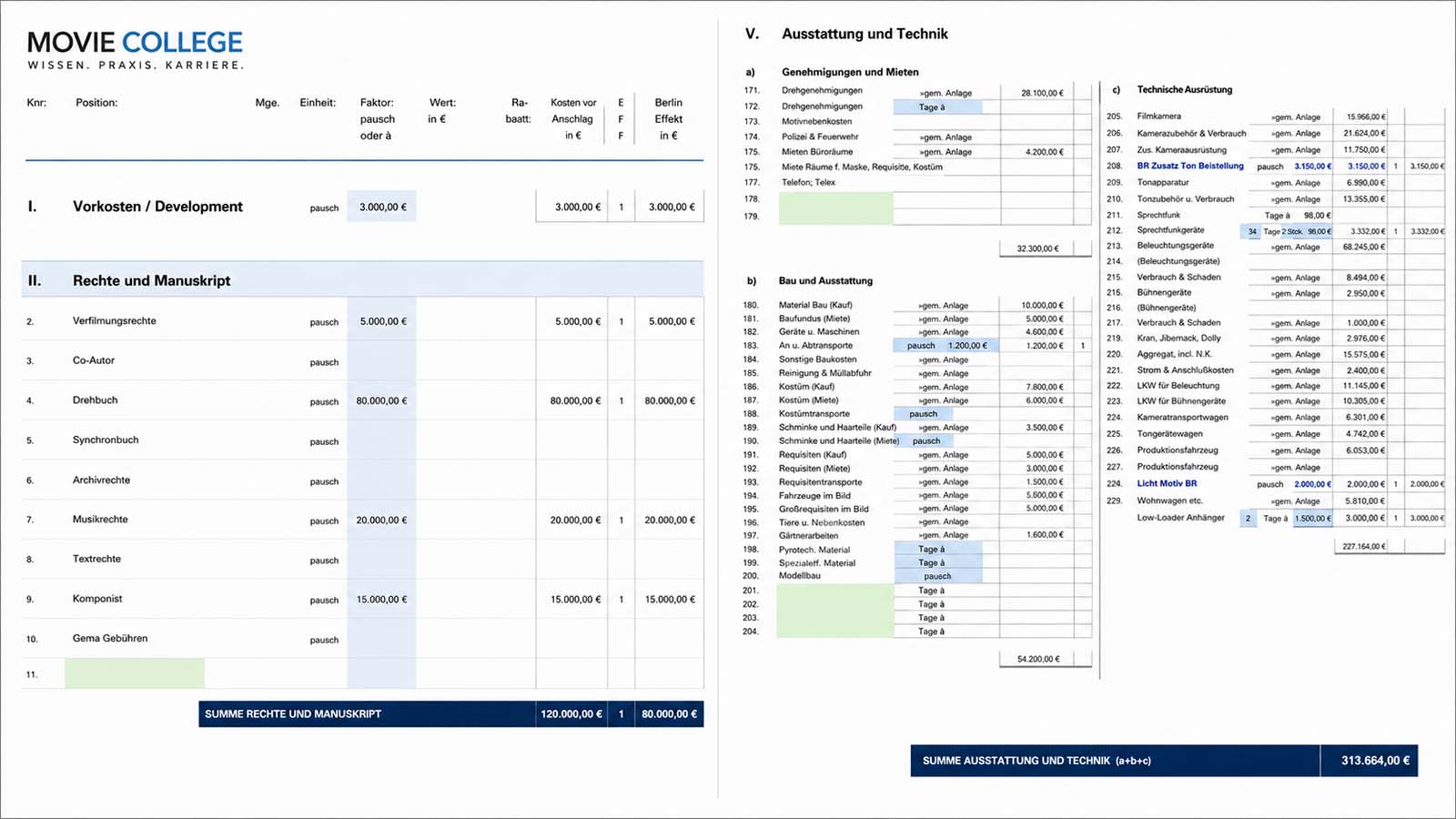Click the 'Textrechte' entry
This screenshot has height=819, width=1456.
pos(96,559)
